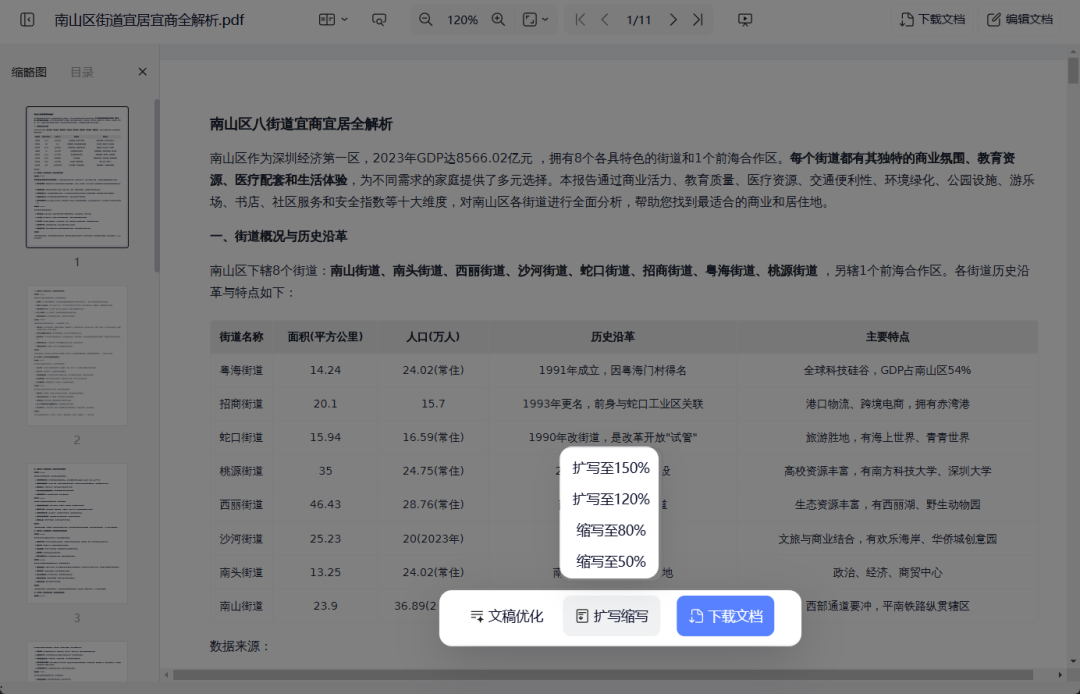Jump to first page icon
The width and height of the screenshot is (1080, 694).
[580, 20]
